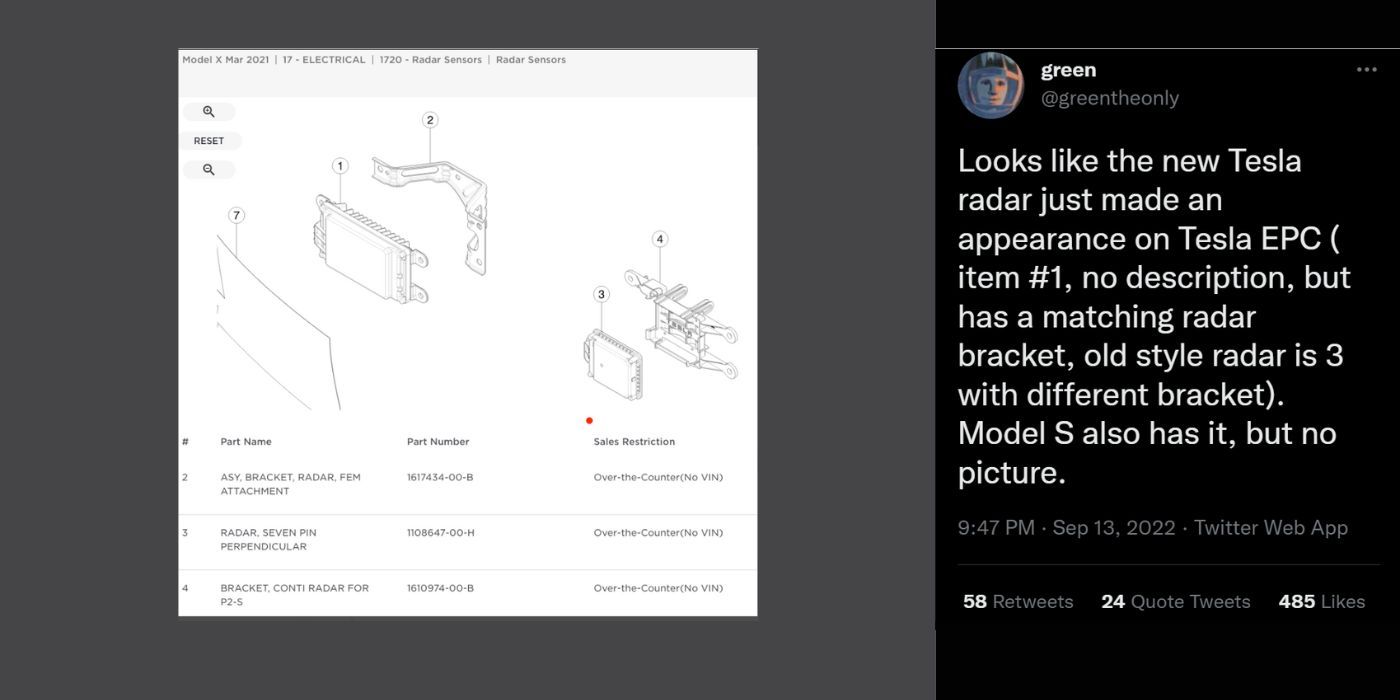
Task: Click callout marker 3 for seven pin radar
Action: (601, 295)
